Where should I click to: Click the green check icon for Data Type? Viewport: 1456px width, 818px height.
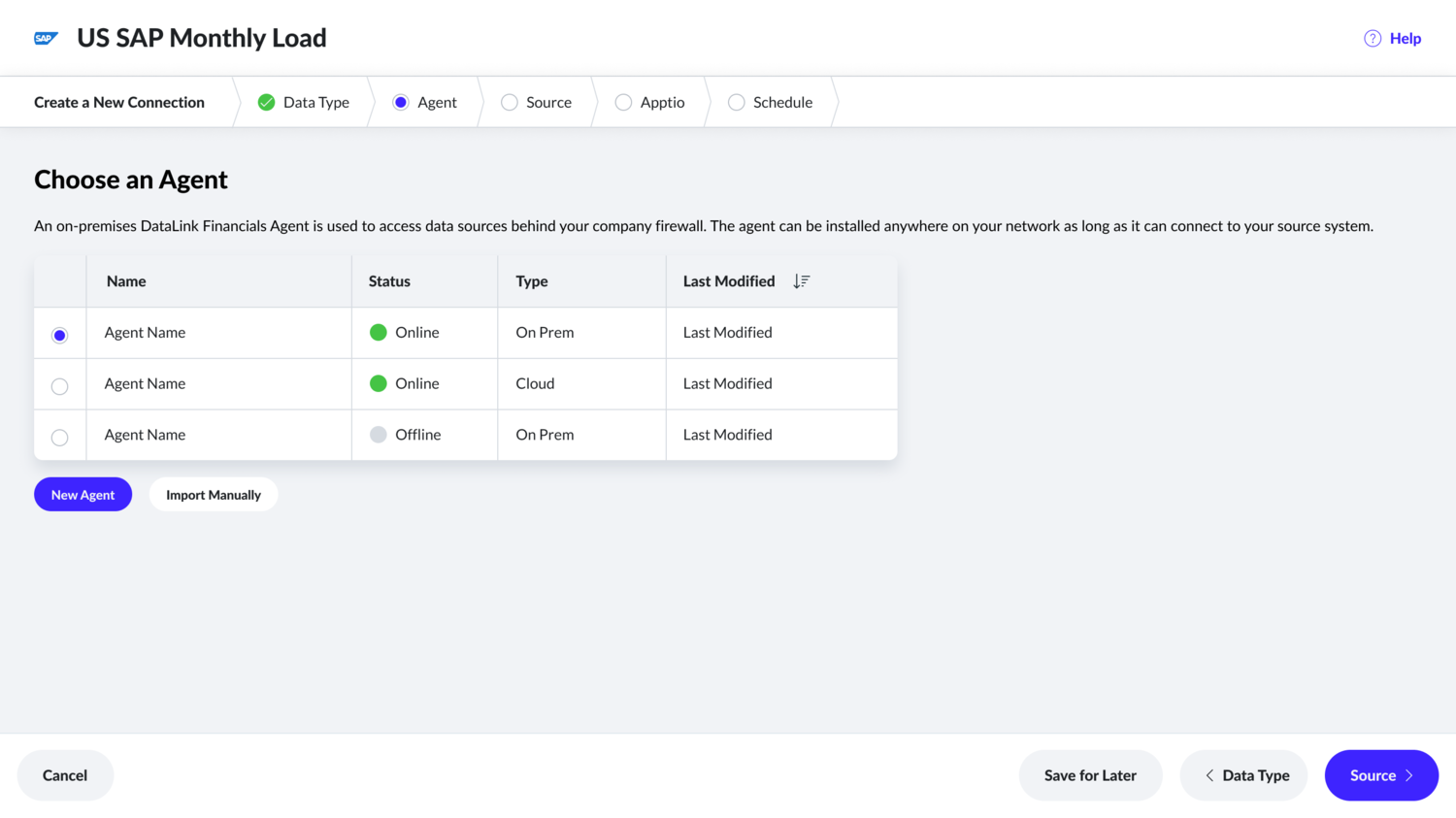point(266,102)
